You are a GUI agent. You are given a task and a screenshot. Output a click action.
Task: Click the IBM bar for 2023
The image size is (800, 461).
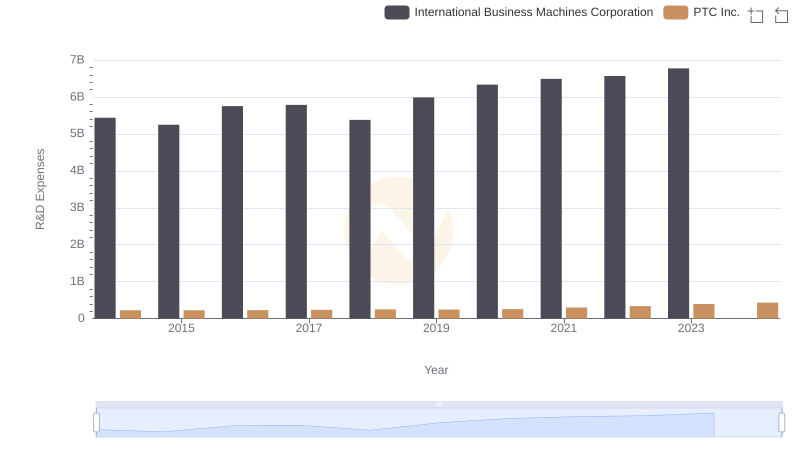click(678, 193)
